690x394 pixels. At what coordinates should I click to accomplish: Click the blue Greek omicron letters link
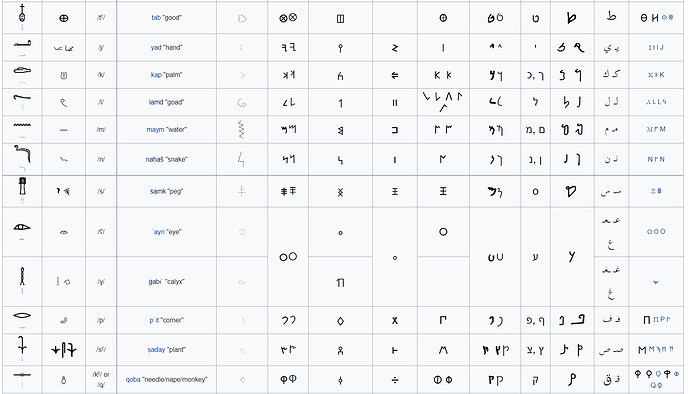pos(656,232)
